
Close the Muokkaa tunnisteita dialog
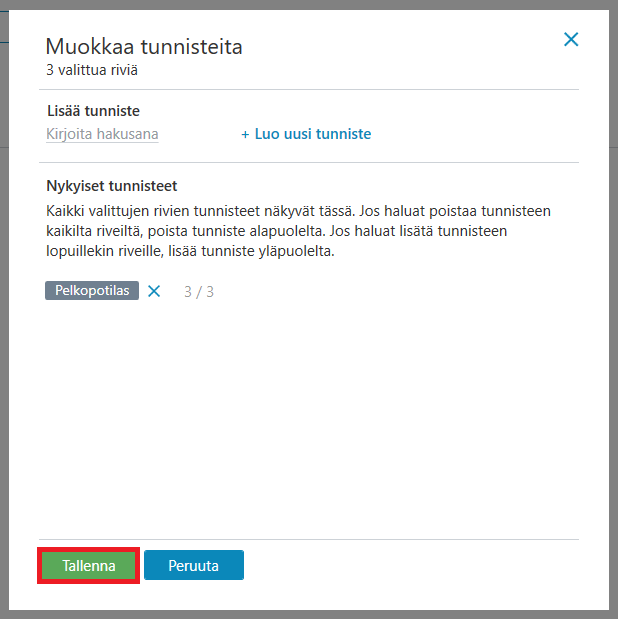[x=571, y=39]
